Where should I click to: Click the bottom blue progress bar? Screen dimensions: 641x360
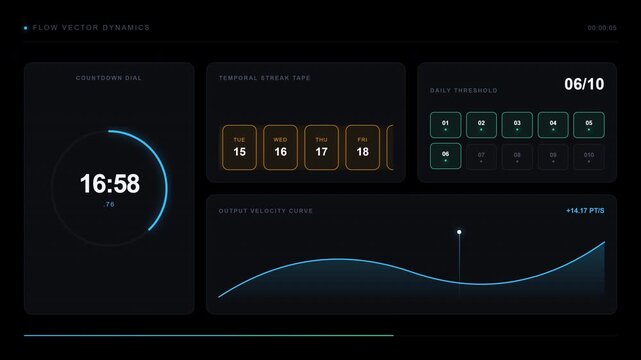click(208, 335)
